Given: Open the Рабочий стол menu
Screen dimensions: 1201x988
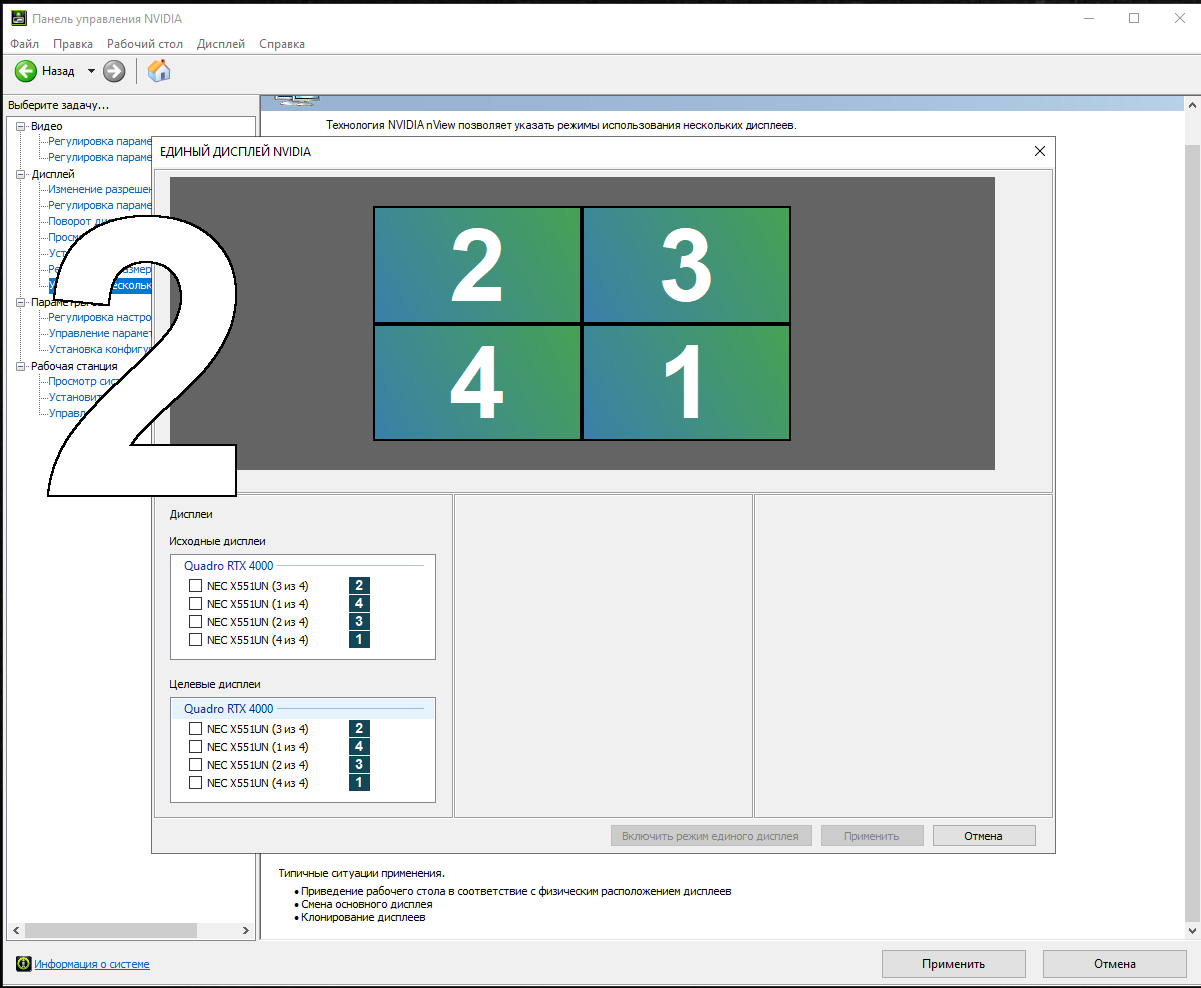Looking at the screenshot, I should [x=145, y=44].
